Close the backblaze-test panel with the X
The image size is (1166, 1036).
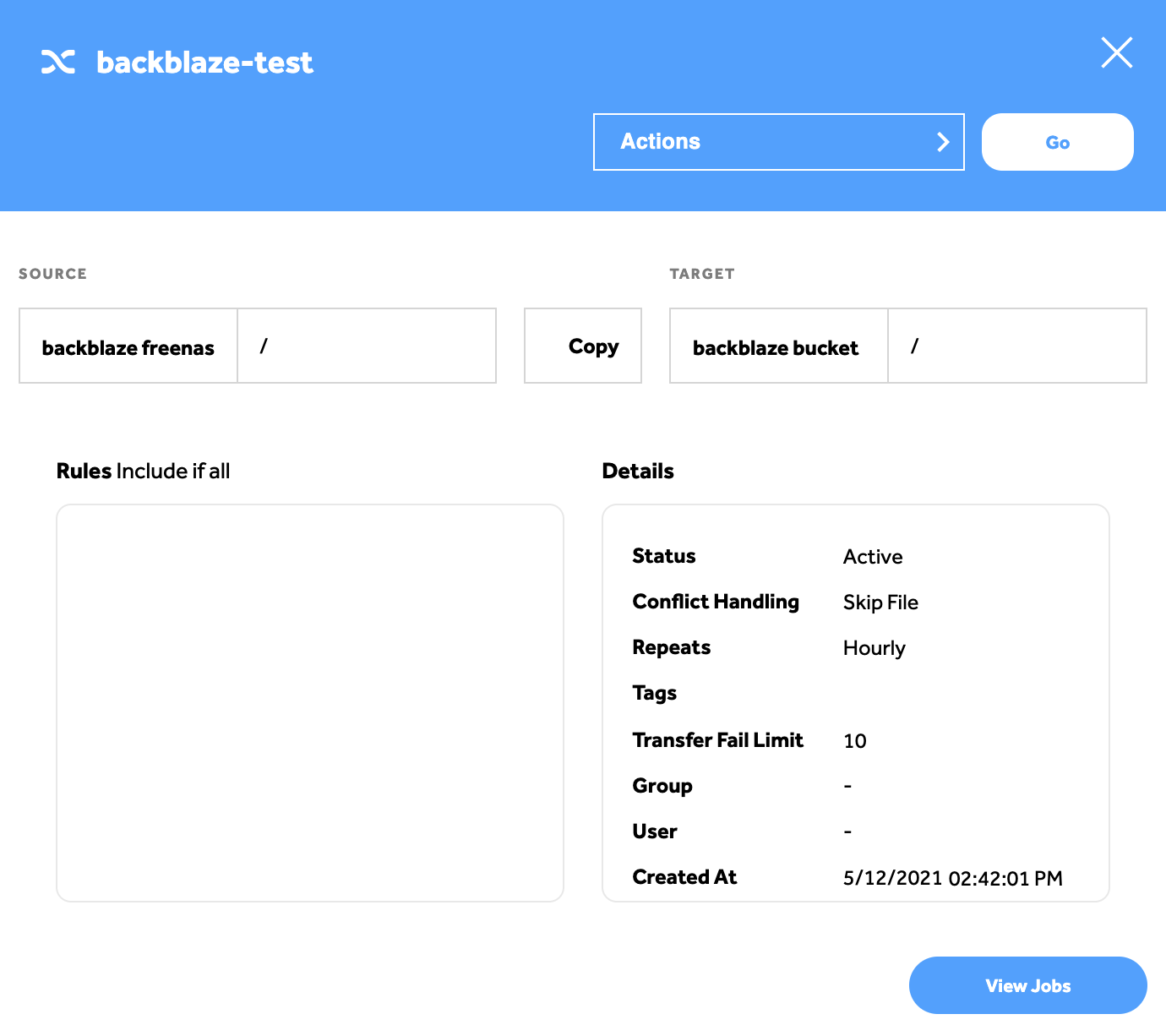point(1117,52)
